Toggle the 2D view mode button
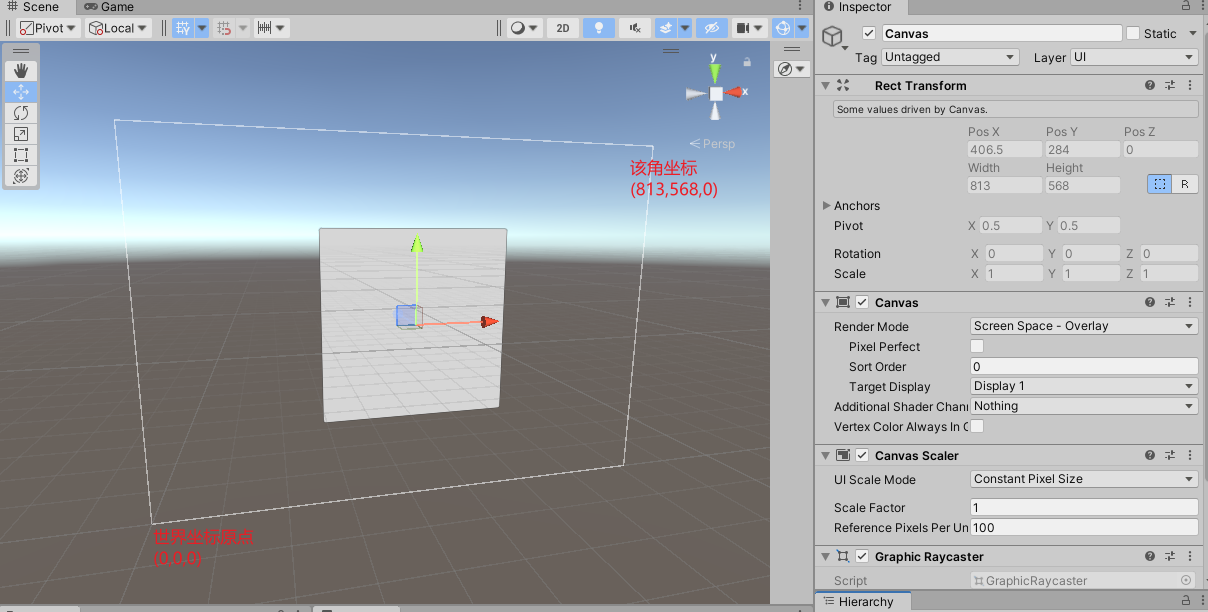 (563, 28)
